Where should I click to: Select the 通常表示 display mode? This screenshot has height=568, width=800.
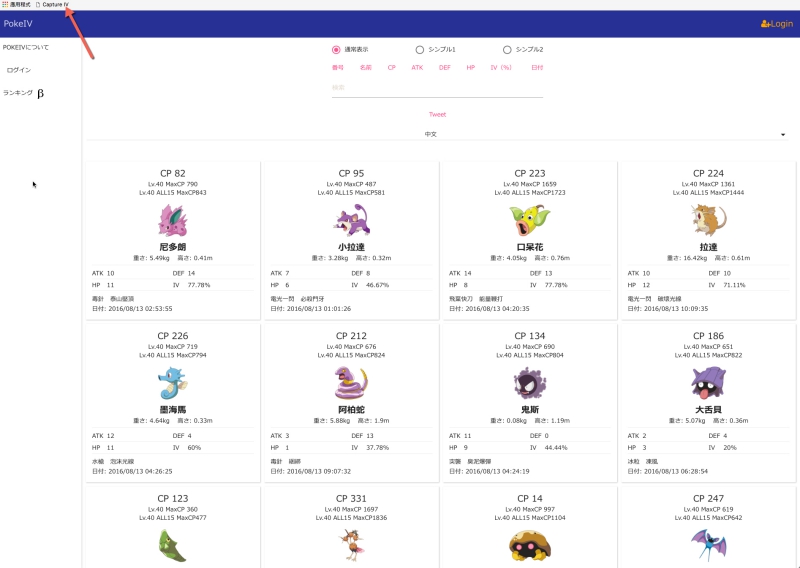point(350,50)
